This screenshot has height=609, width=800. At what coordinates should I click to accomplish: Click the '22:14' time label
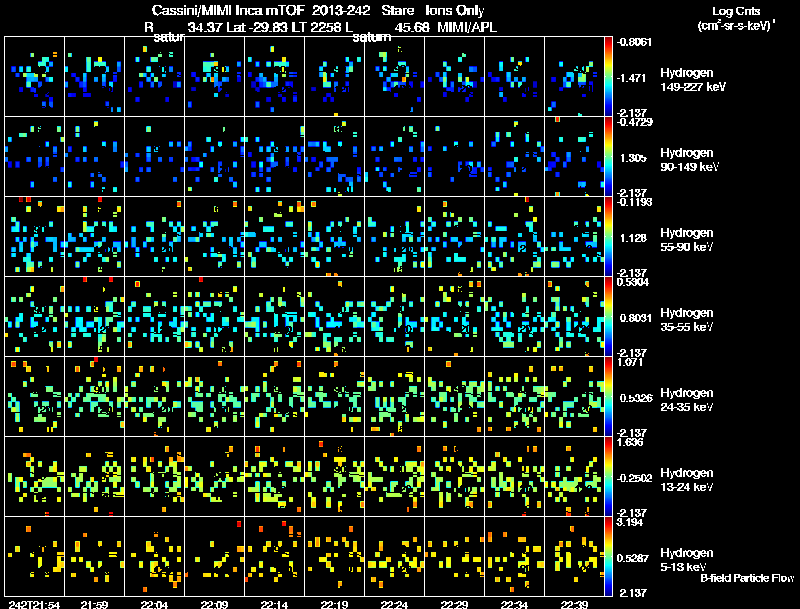(x=274, y=605)
